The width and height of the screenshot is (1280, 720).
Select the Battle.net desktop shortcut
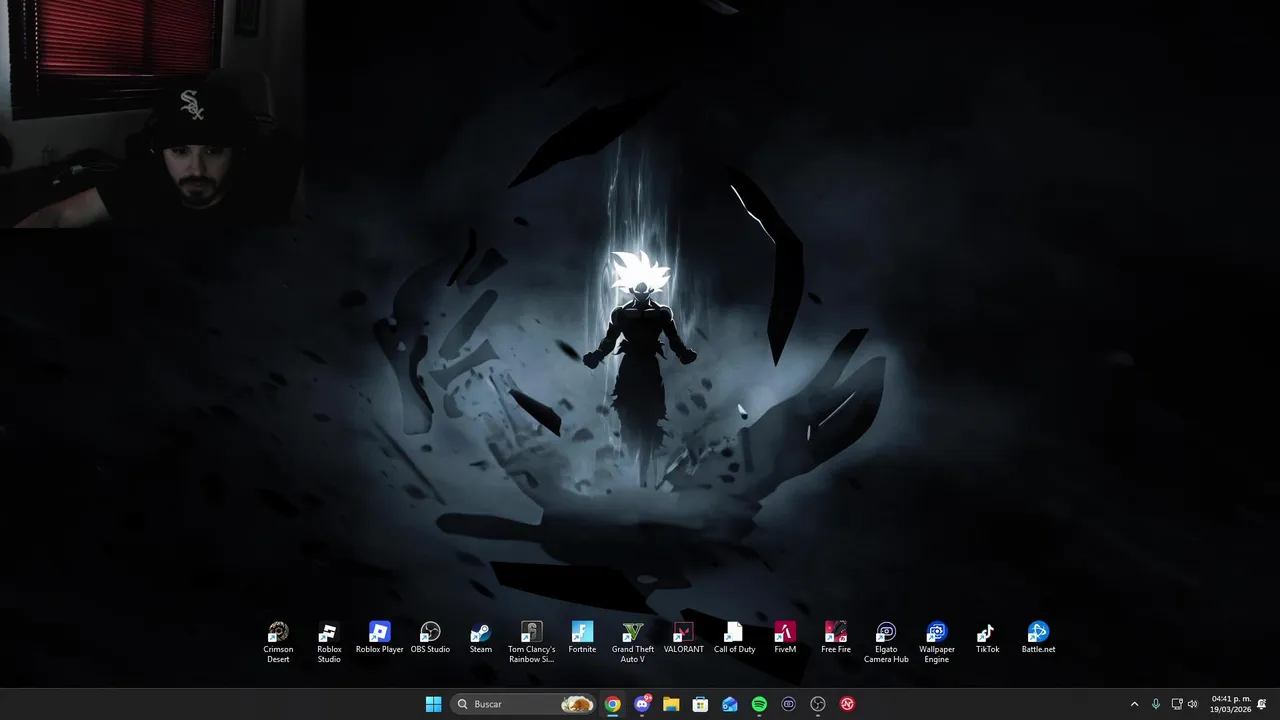(1038, 637)
